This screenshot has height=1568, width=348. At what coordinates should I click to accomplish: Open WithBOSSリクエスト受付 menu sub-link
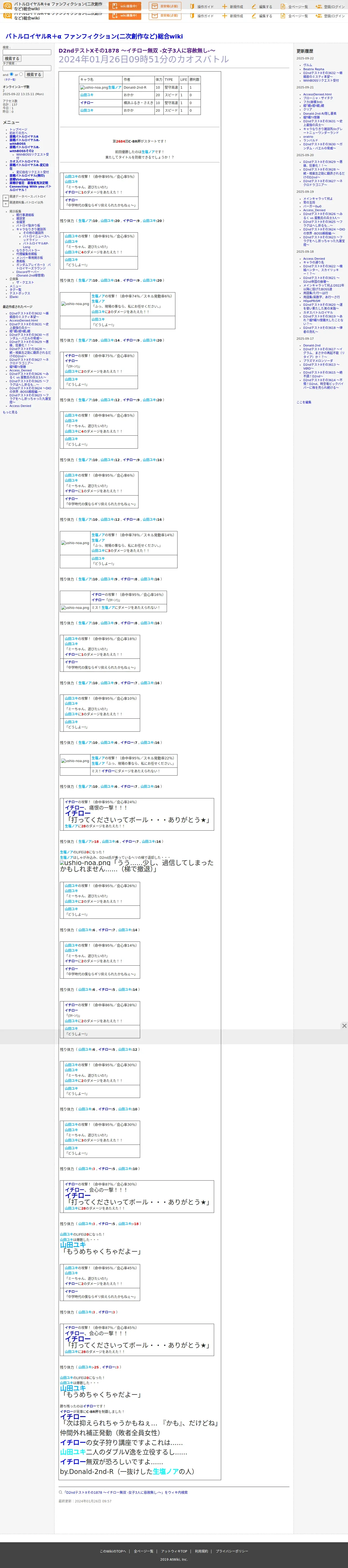coord(33,156)
